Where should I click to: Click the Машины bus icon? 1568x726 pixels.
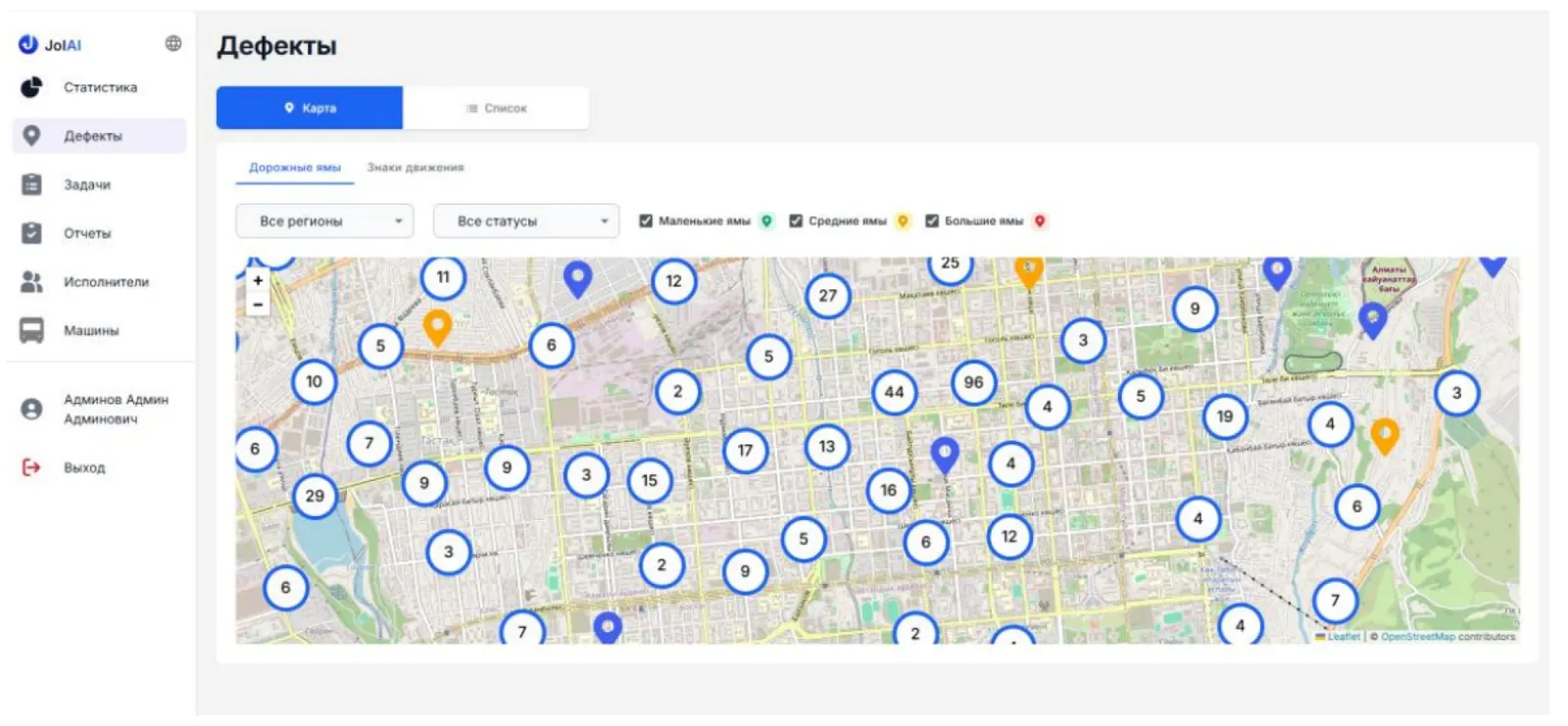click(x=31, y=331)
